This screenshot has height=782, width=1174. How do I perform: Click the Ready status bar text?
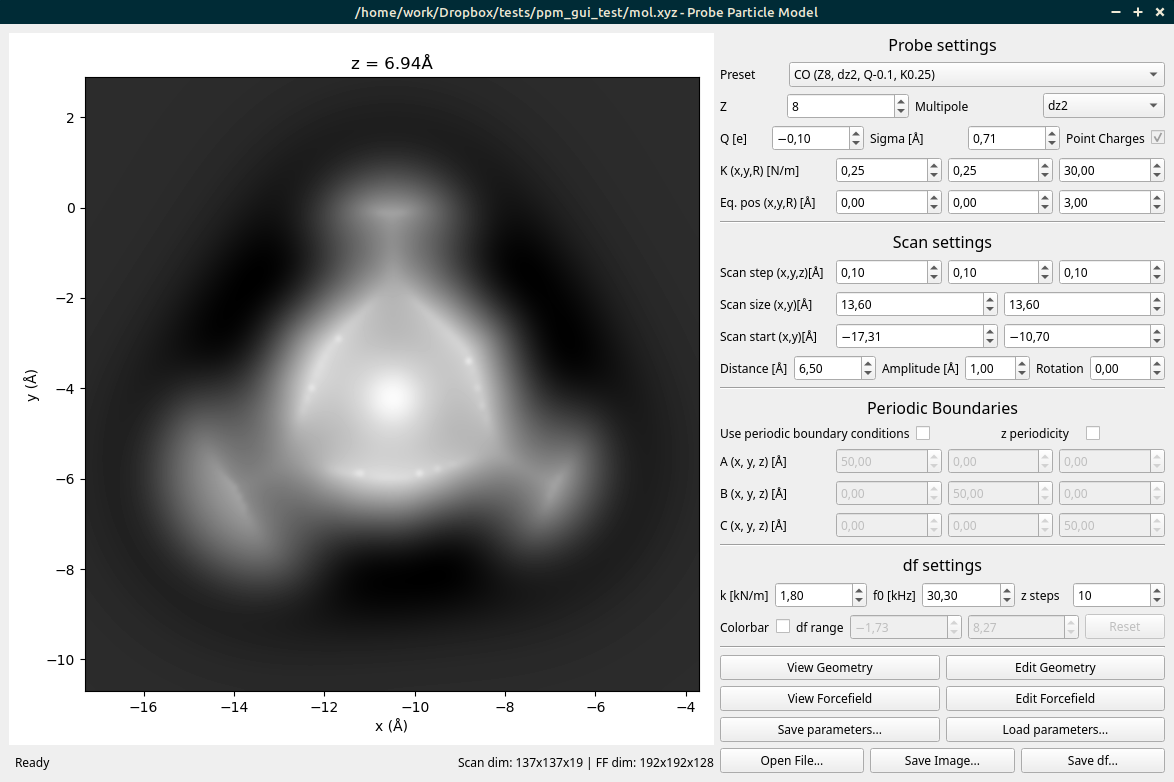click(x=32, y=763)
